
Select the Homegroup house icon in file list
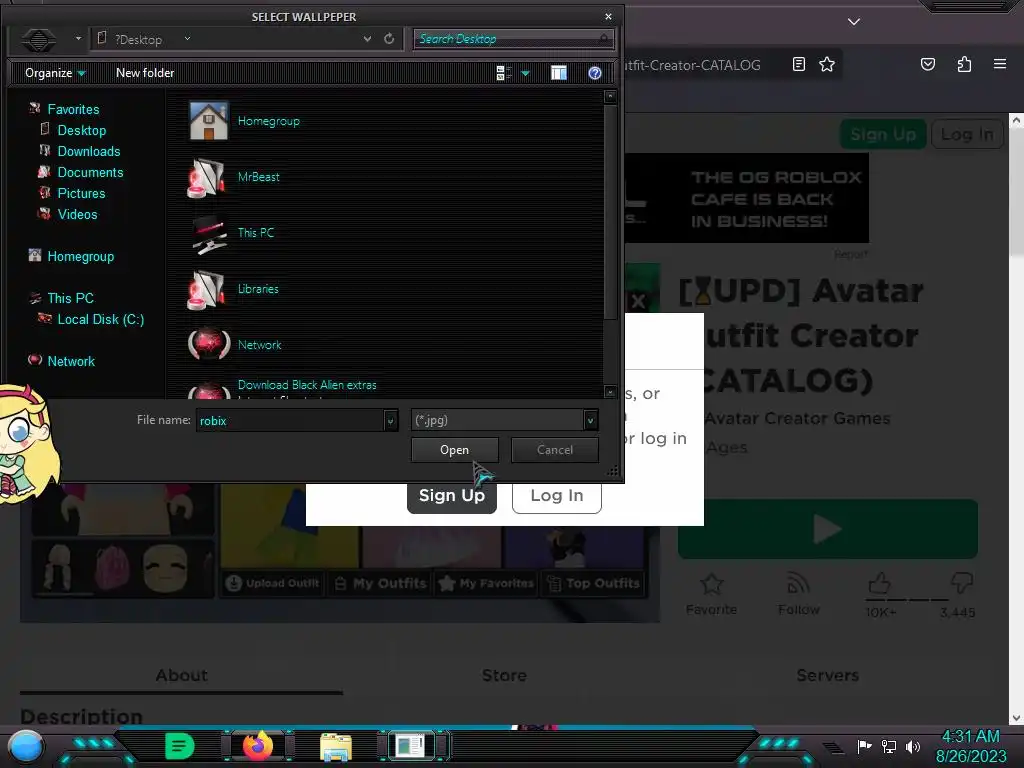(208, 121)
